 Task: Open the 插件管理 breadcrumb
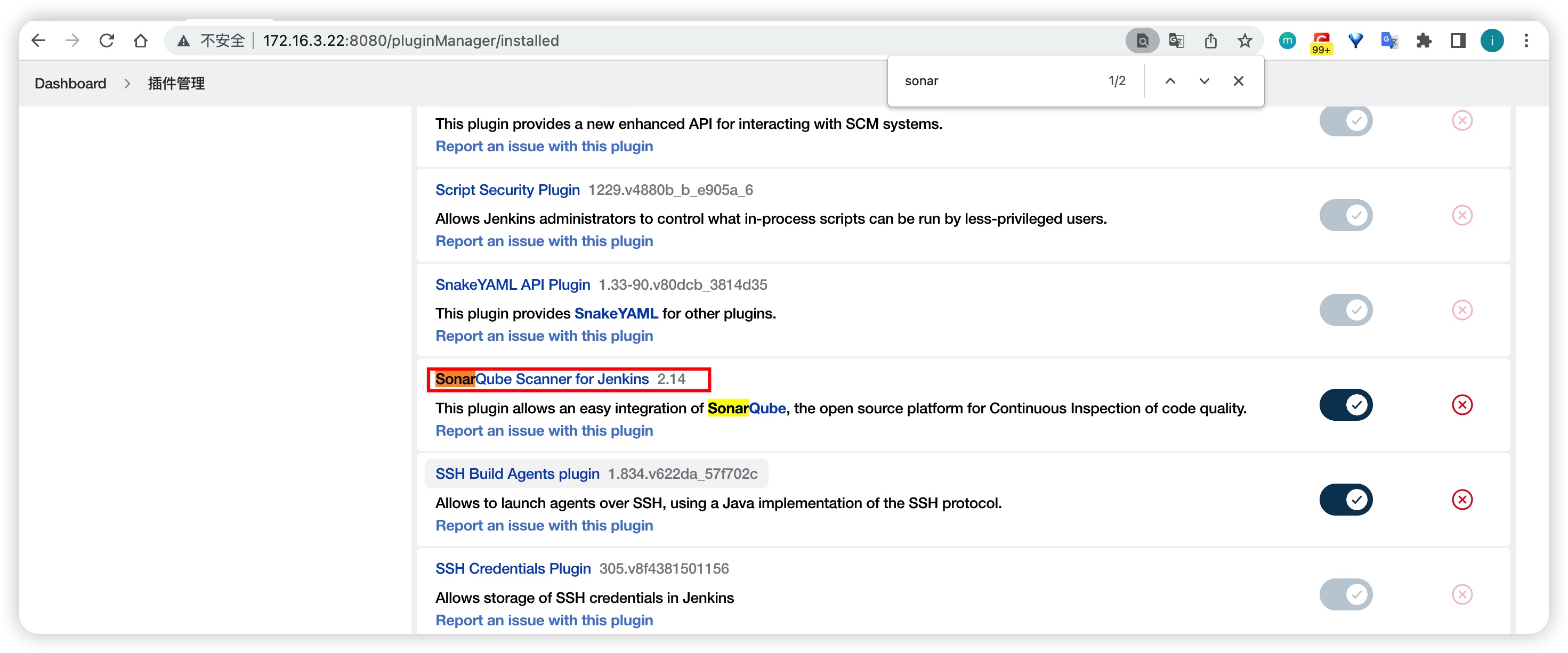point(176,84)
